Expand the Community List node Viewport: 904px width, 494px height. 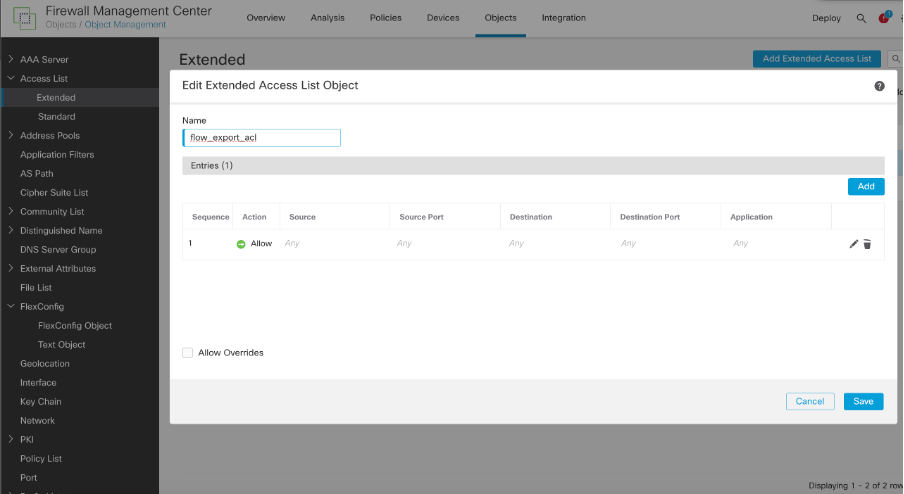[x=10, y=211]
